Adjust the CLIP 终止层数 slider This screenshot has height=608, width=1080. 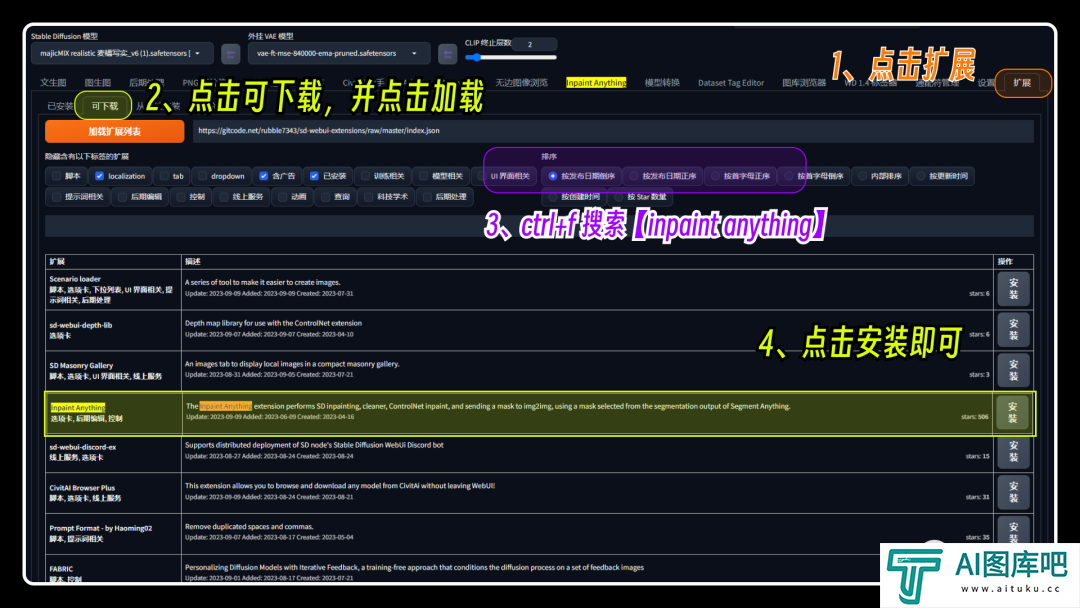pyautogui.click(x=510, y=58)
